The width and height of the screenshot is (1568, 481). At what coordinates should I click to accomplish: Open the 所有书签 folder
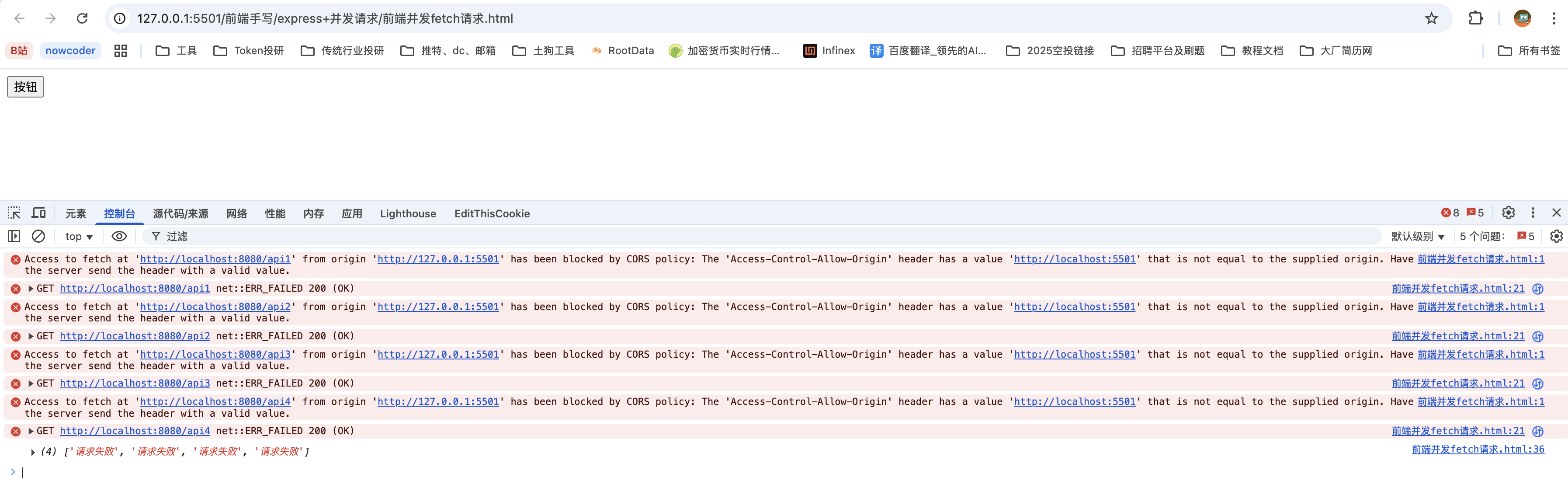pyautogui.click(x=1528, y=51)
